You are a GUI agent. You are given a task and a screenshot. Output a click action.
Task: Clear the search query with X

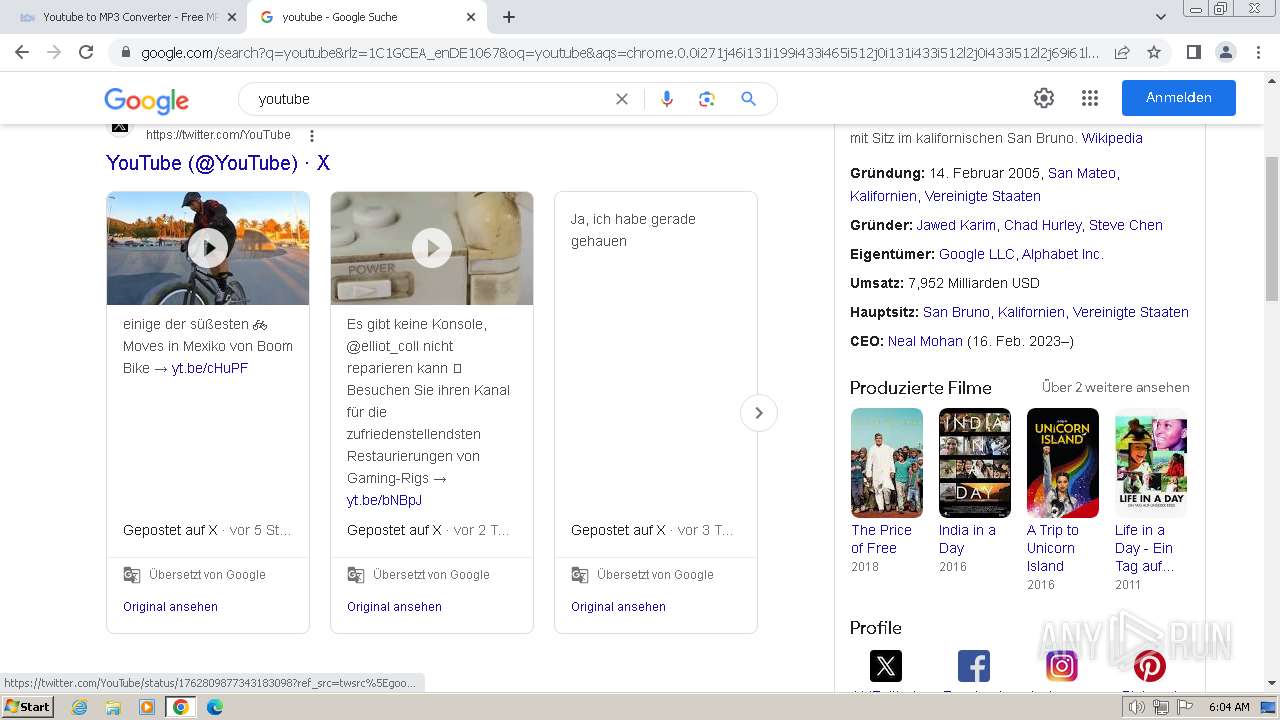click(621, 99)
